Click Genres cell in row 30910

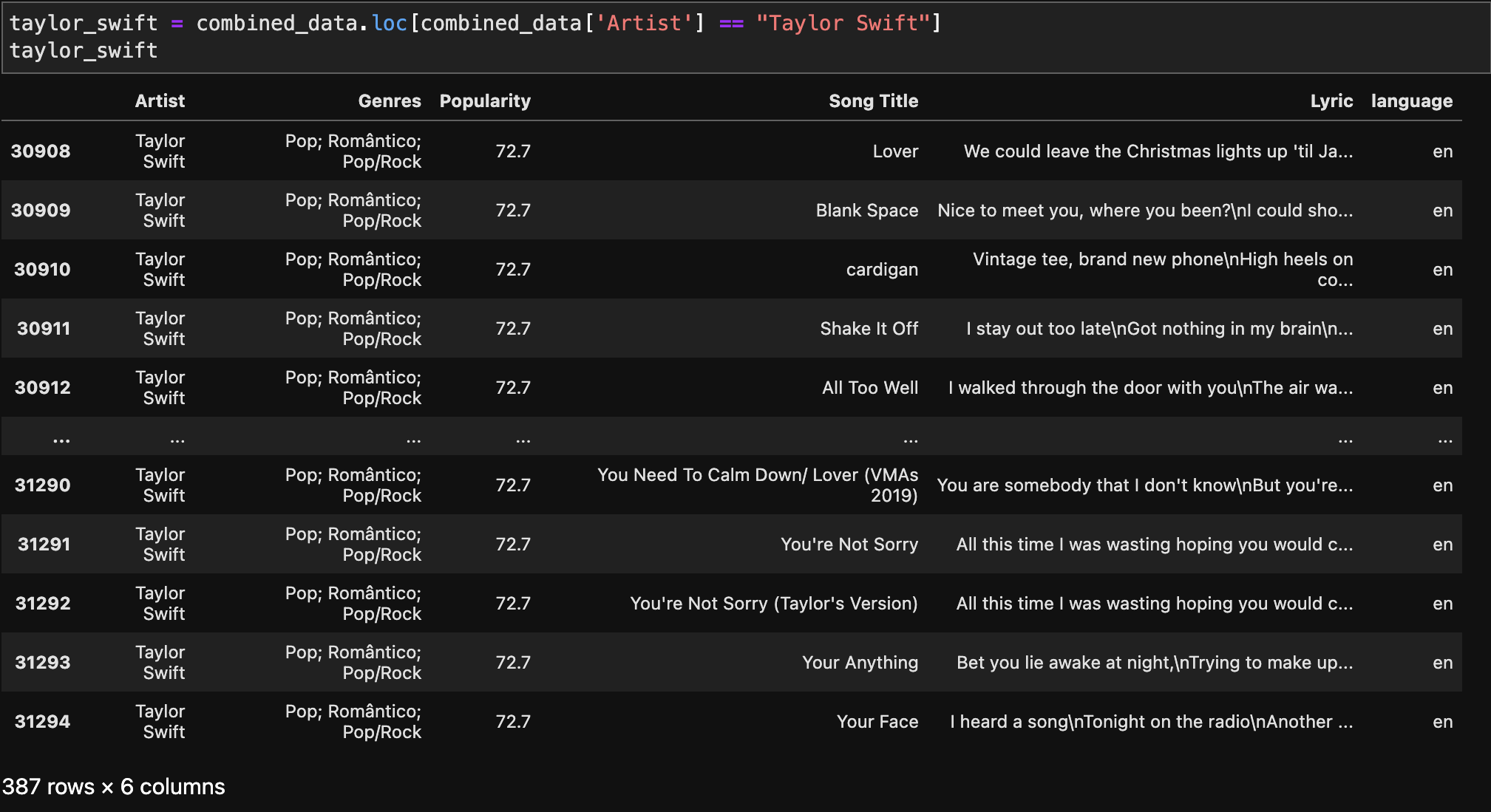pyautogui.click(x=353, y=270)
